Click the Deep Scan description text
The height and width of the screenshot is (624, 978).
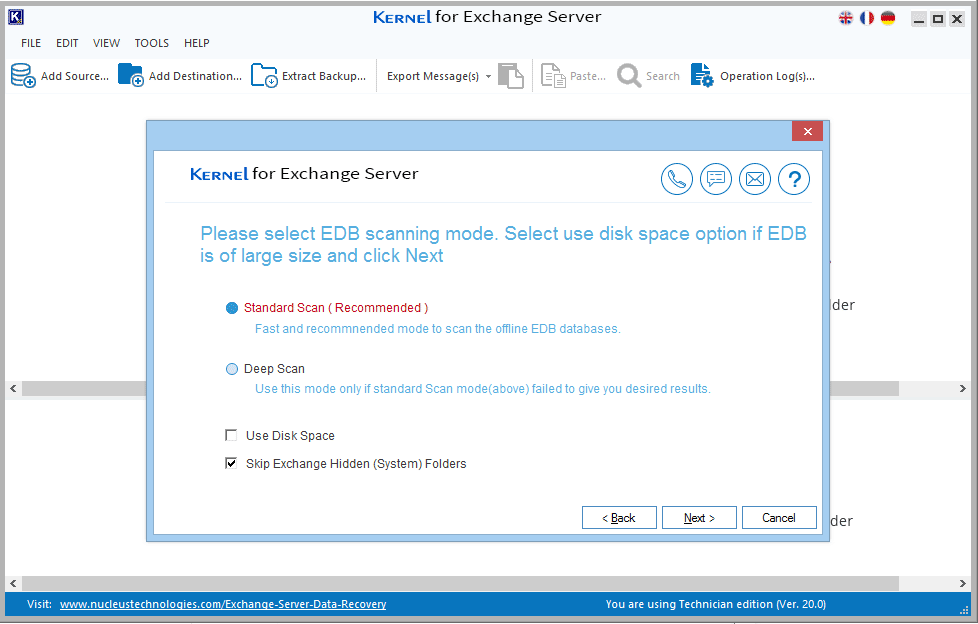point(483,389)
